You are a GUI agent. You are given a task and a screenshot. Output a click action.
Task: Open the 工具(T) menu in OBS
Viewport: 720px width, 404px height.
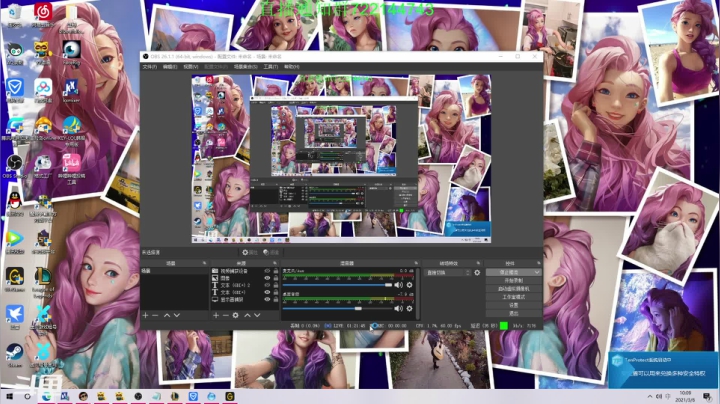(270, 67)
